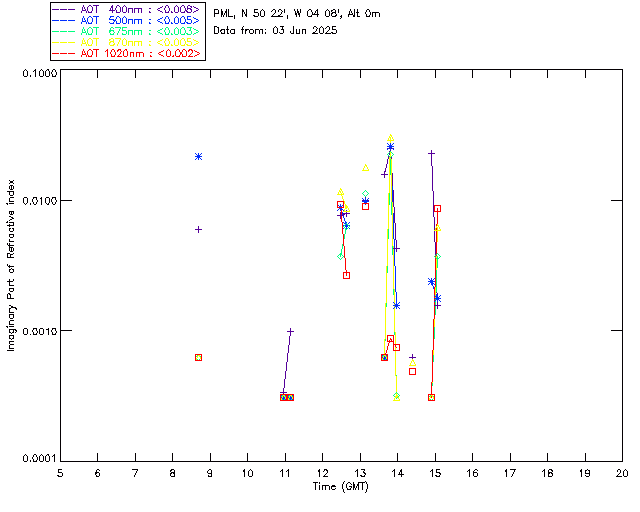Click the AOT 870nm legend entry
Viewport: 640px width, 512px height.
[127, 42]
